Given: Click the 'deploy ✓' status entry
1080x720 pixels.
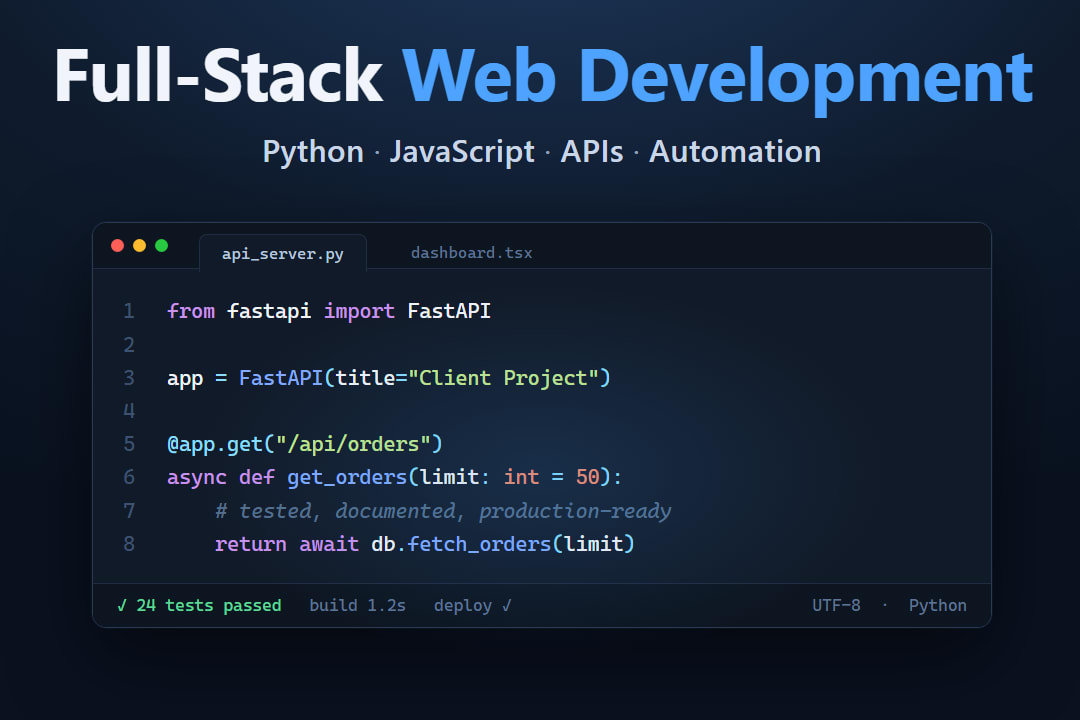Looking at the screenshot, I should point(472,606).
